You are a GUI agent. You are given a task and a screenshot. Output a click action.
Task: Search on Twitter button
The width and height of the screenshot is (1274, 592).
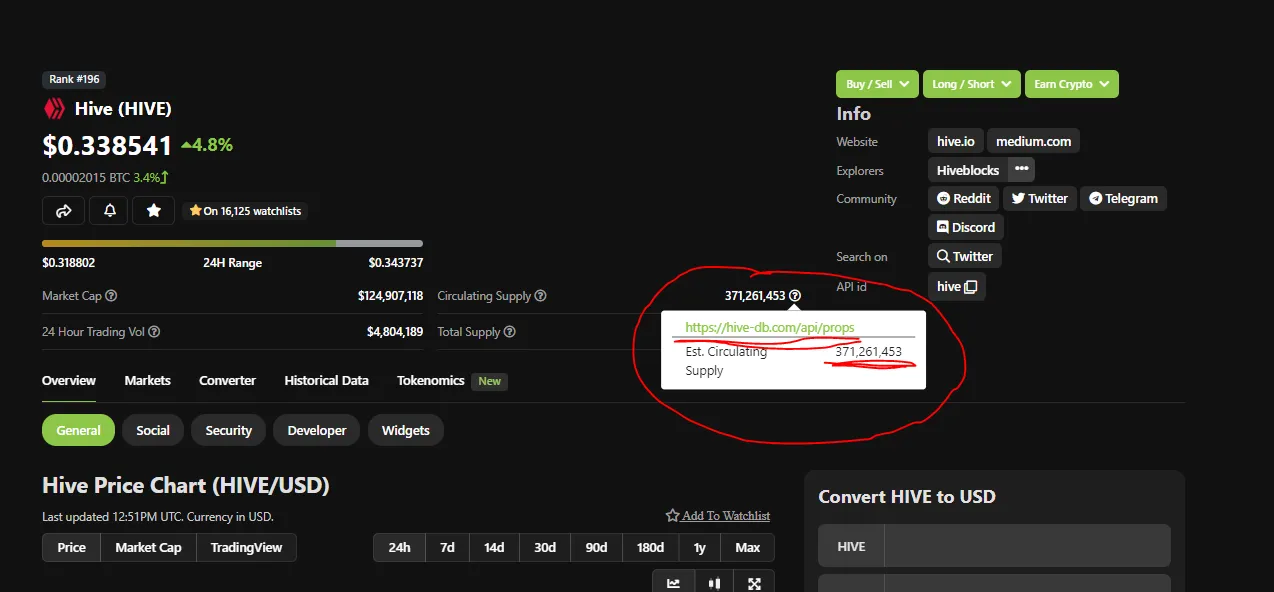point(965,256)
